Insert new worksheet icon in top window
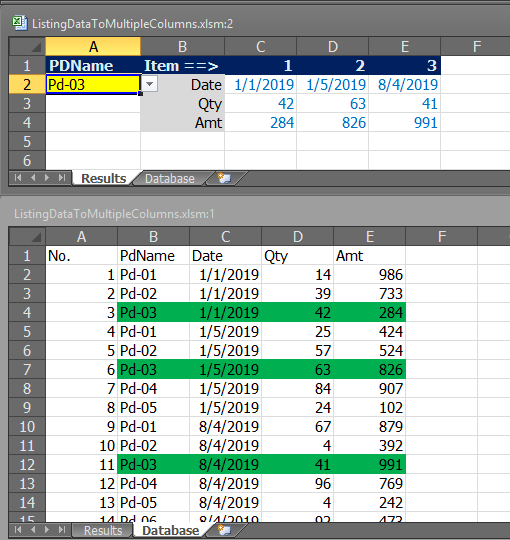 [x=225, y=178]
